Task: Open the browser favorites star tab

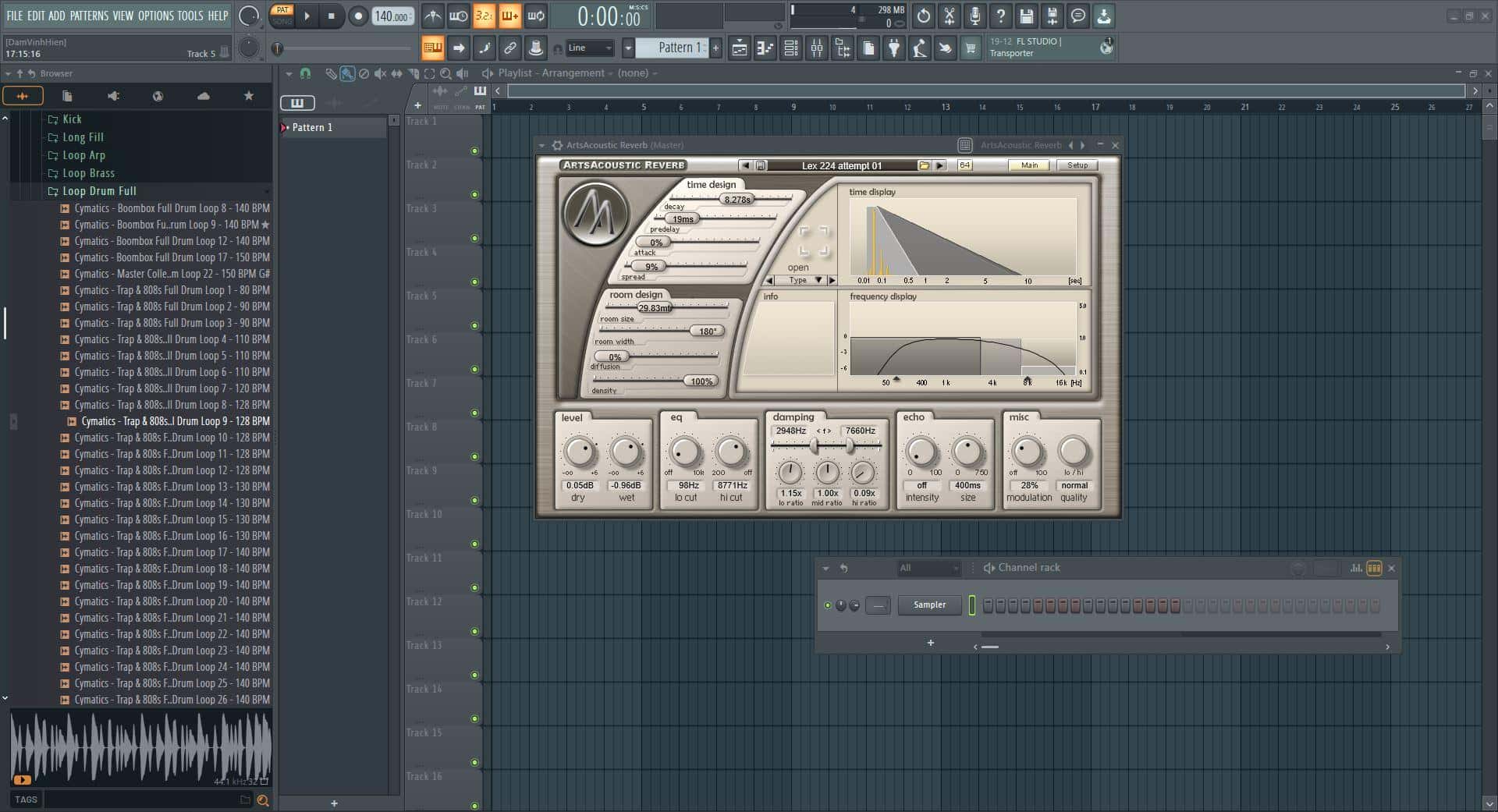Action: click(248, 96)
